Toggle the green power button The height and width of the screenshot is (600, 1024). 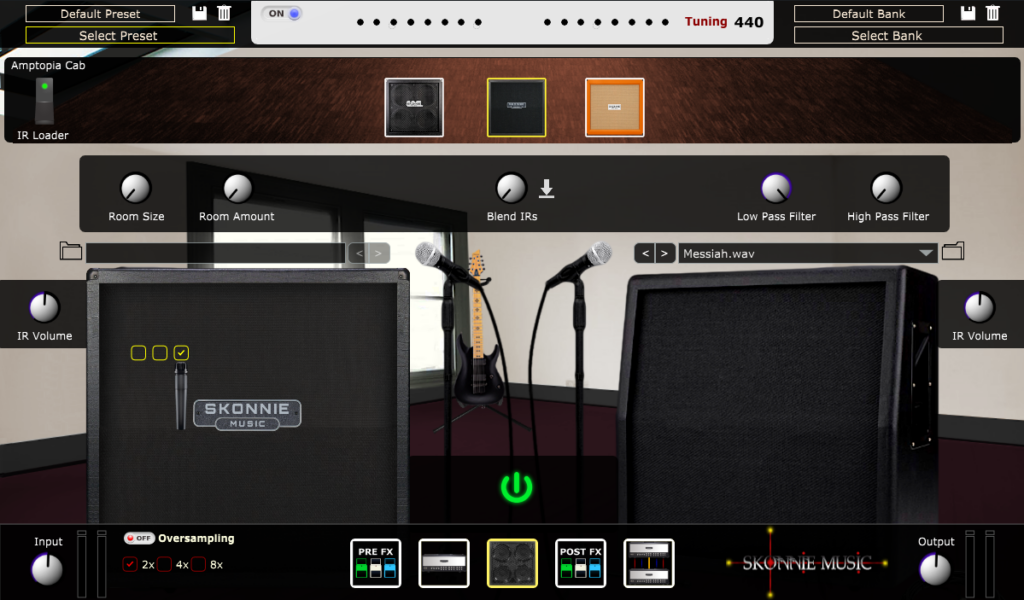point(516,488)
